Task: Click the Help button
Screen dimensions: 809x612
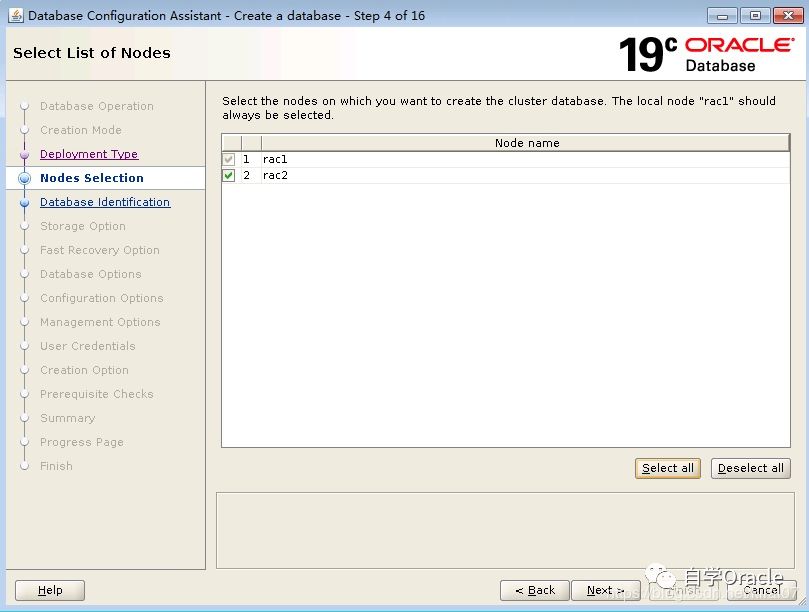Action: click(x=50, y=590)
